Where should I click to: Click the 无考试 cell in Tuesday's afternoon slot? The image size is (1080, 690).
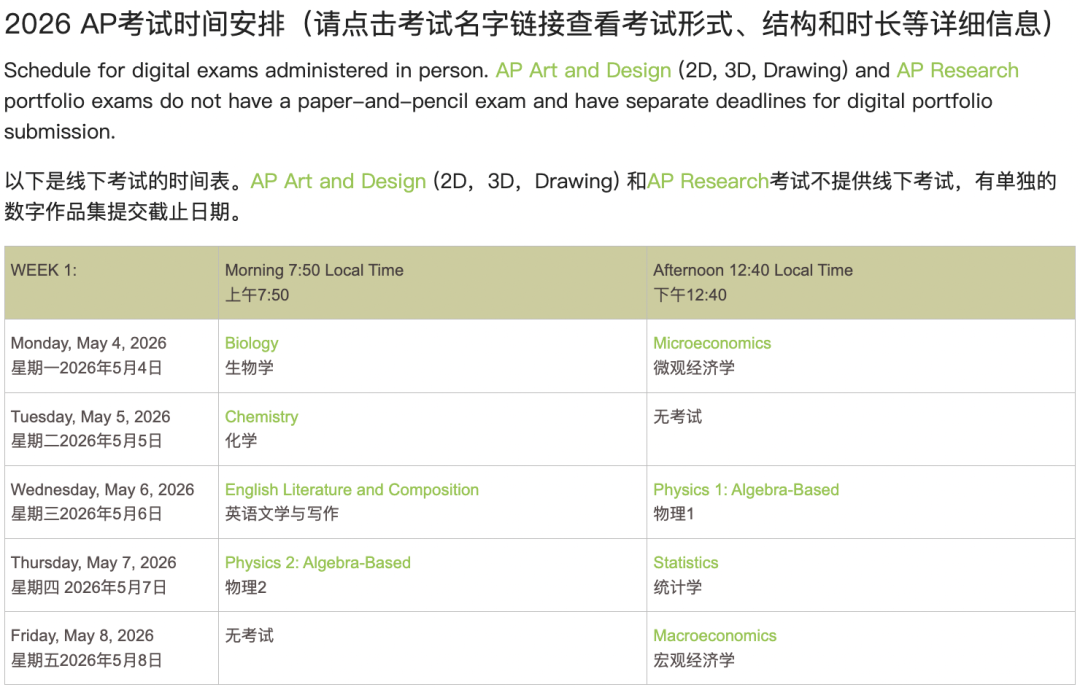[677, 417]
